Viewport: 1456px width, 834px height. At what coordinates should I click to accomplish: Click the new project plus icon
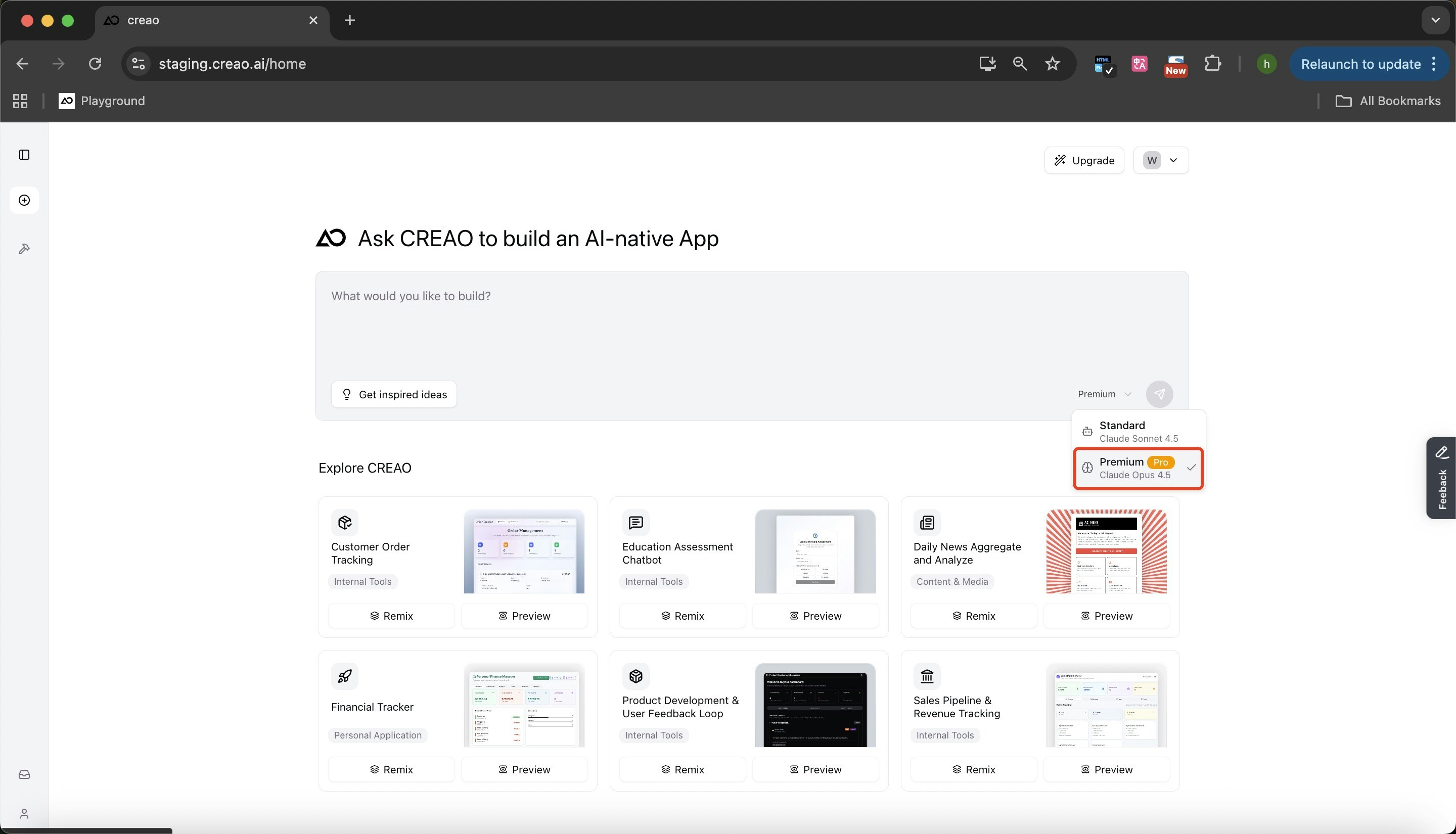(x=24, y=200)
